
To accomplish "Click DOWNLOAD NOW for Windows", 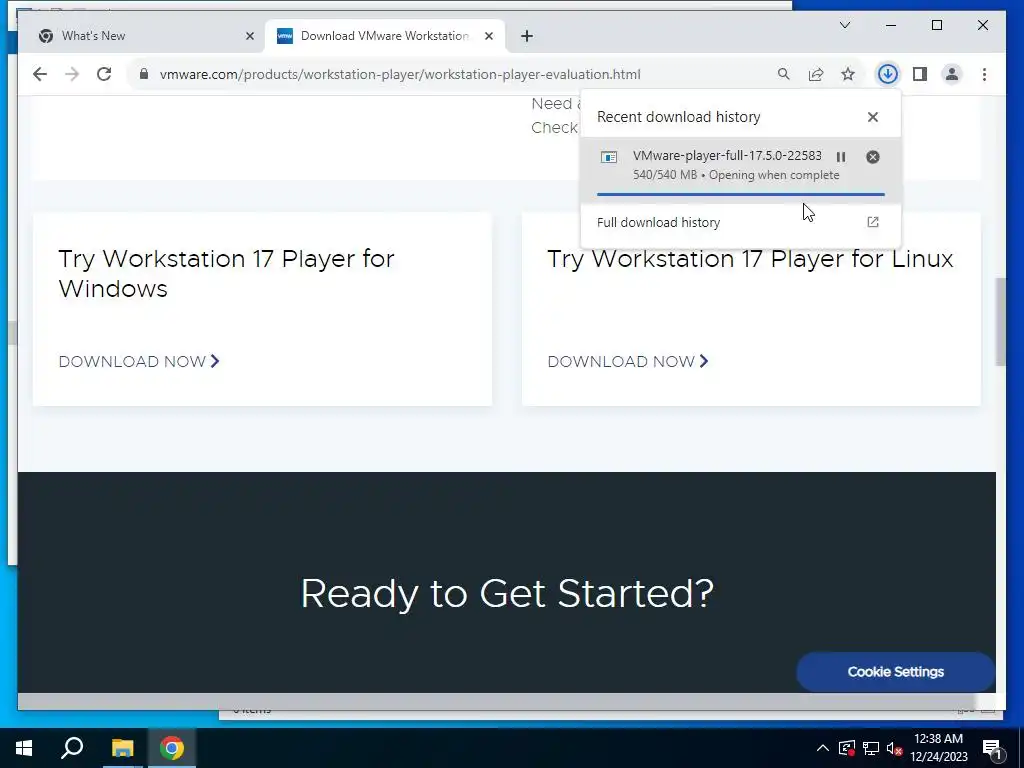I will pyautogui.click(x=139, y=361).
